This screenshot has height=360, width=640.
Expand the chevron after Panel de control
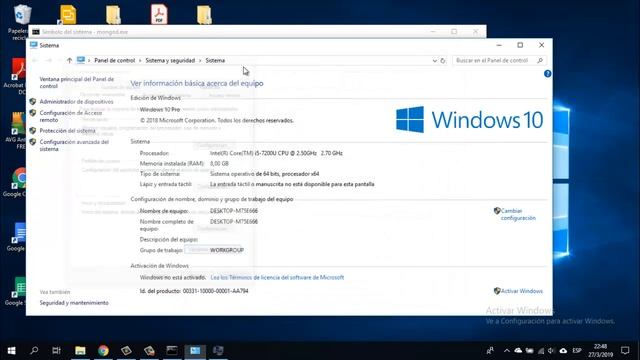point(140,60)
